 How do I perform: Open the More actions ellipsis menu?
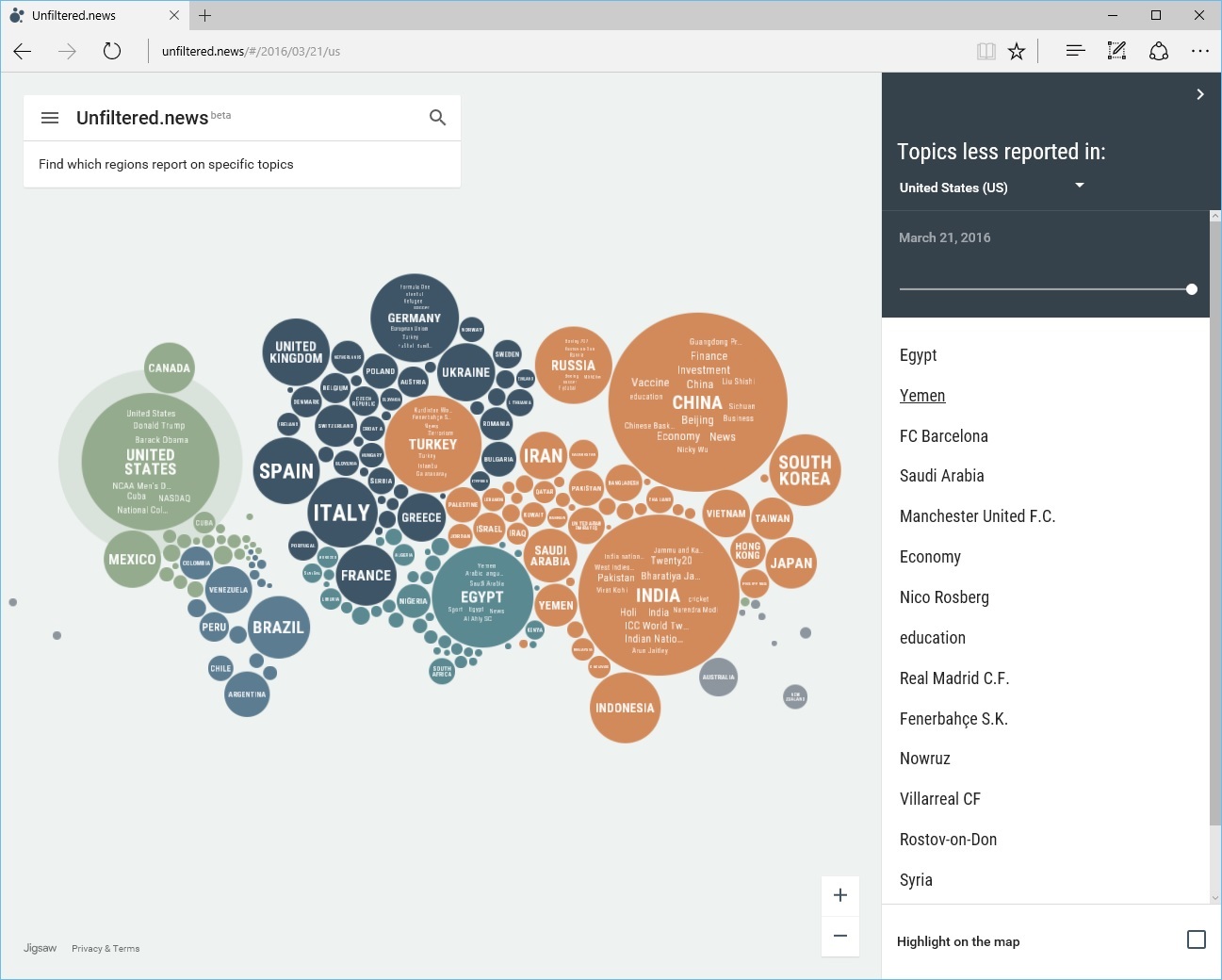(x=1199, y=51)
